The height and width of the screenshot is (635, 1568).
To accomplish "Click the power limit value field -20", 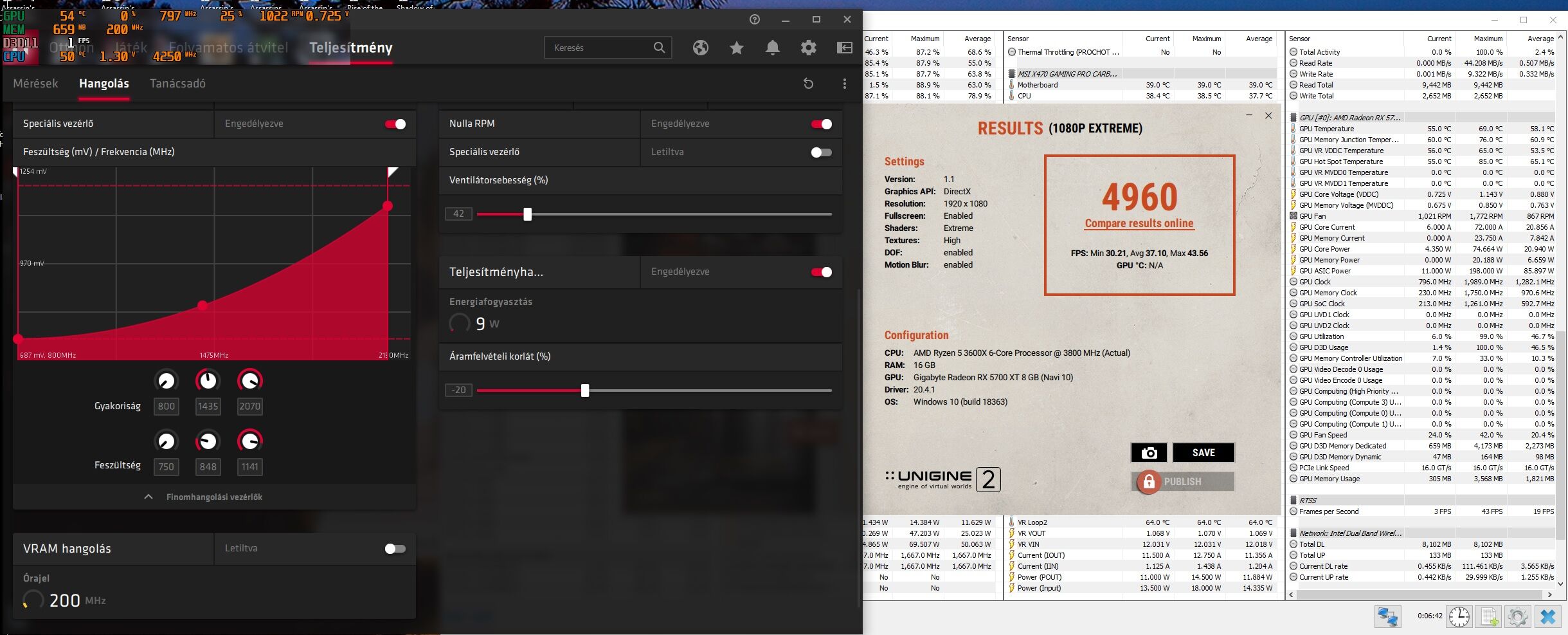I will pyautogui.click(x=459, y=391).
